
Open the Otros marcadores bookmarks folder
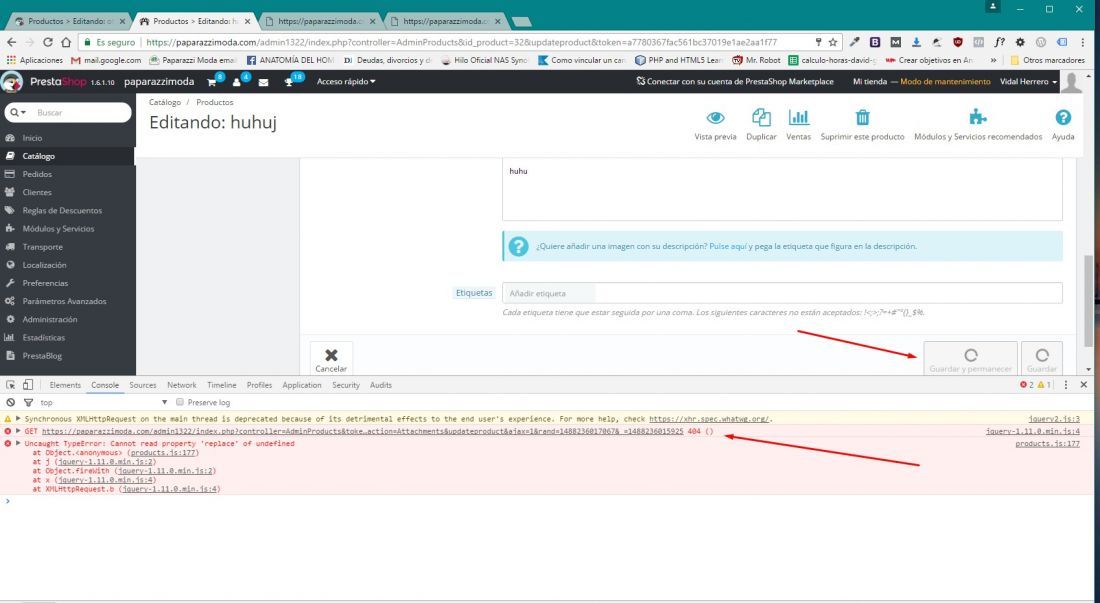1049,60
